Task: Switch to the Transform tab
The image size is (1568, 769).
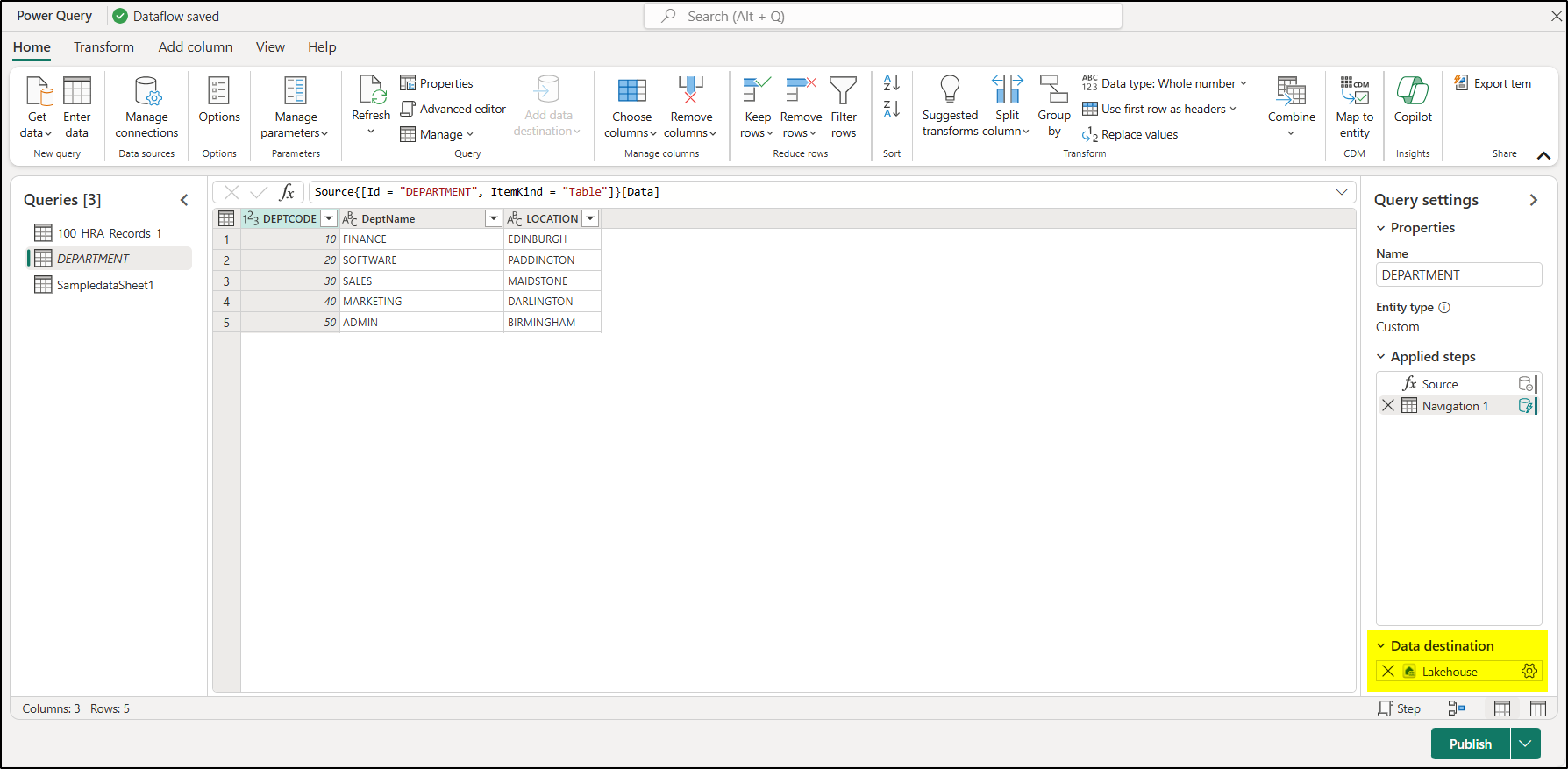Action: [x=103, y=47]
